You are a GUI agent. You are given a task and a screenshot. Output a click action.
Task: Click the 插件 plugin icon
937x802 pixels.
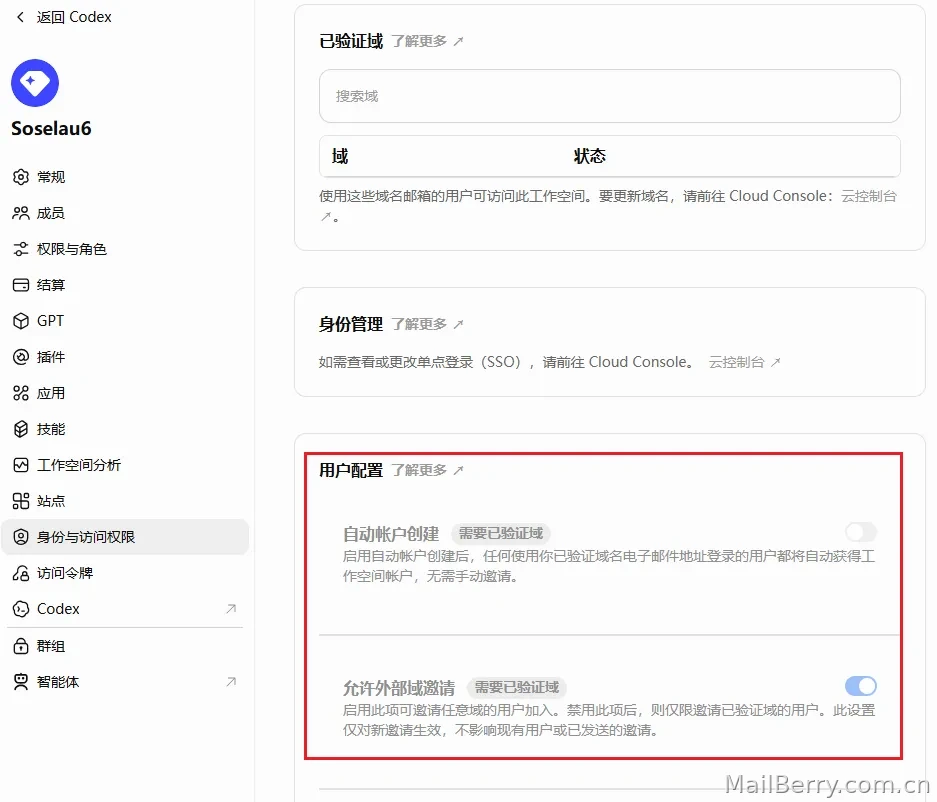coord(21,357)
